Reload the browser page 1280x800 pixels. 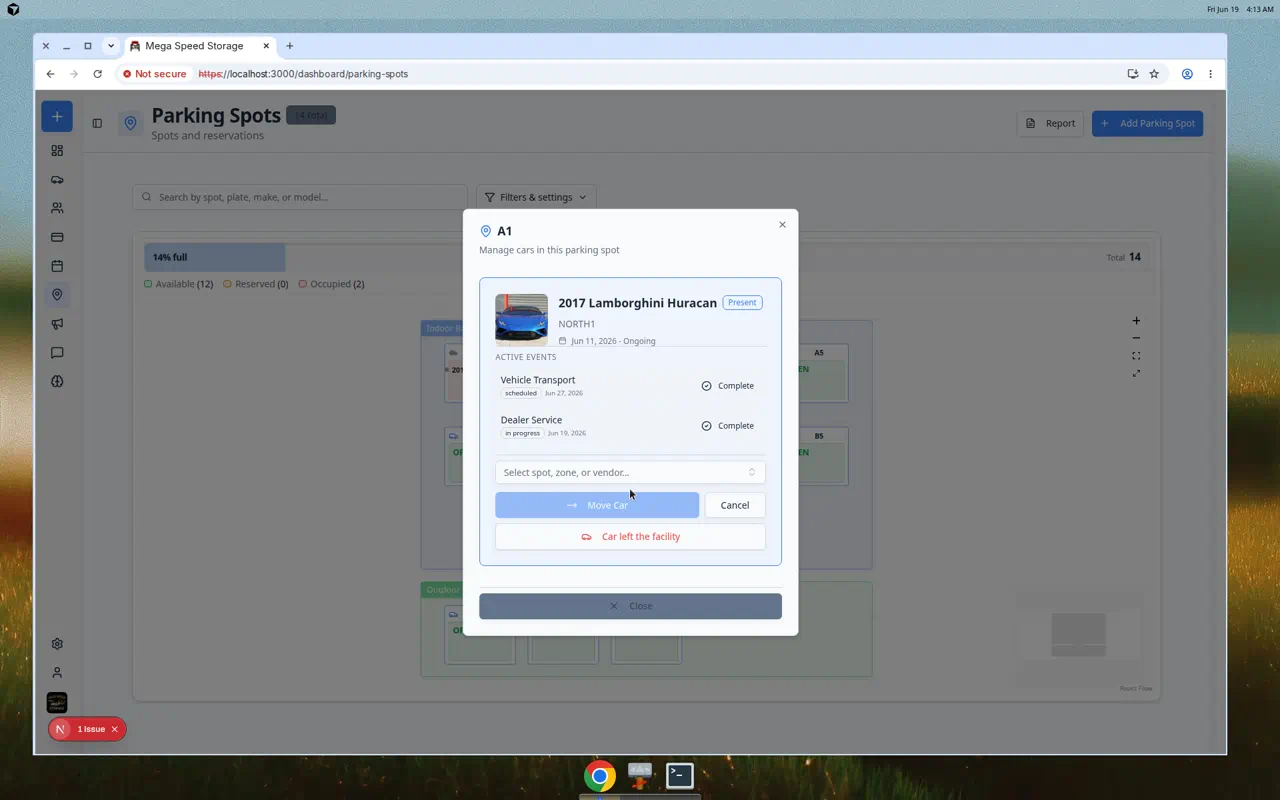click(x=97, y=74)
